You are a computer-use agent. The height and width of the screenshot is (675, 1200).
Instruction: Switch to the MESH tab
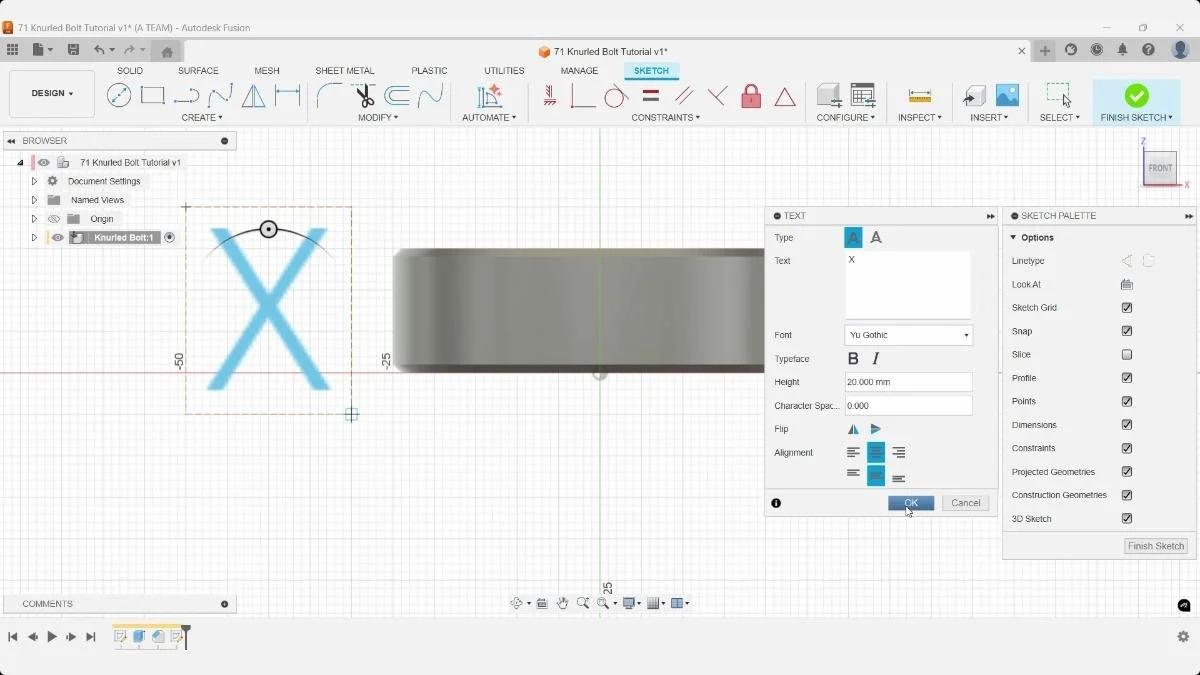coord(267,71)
